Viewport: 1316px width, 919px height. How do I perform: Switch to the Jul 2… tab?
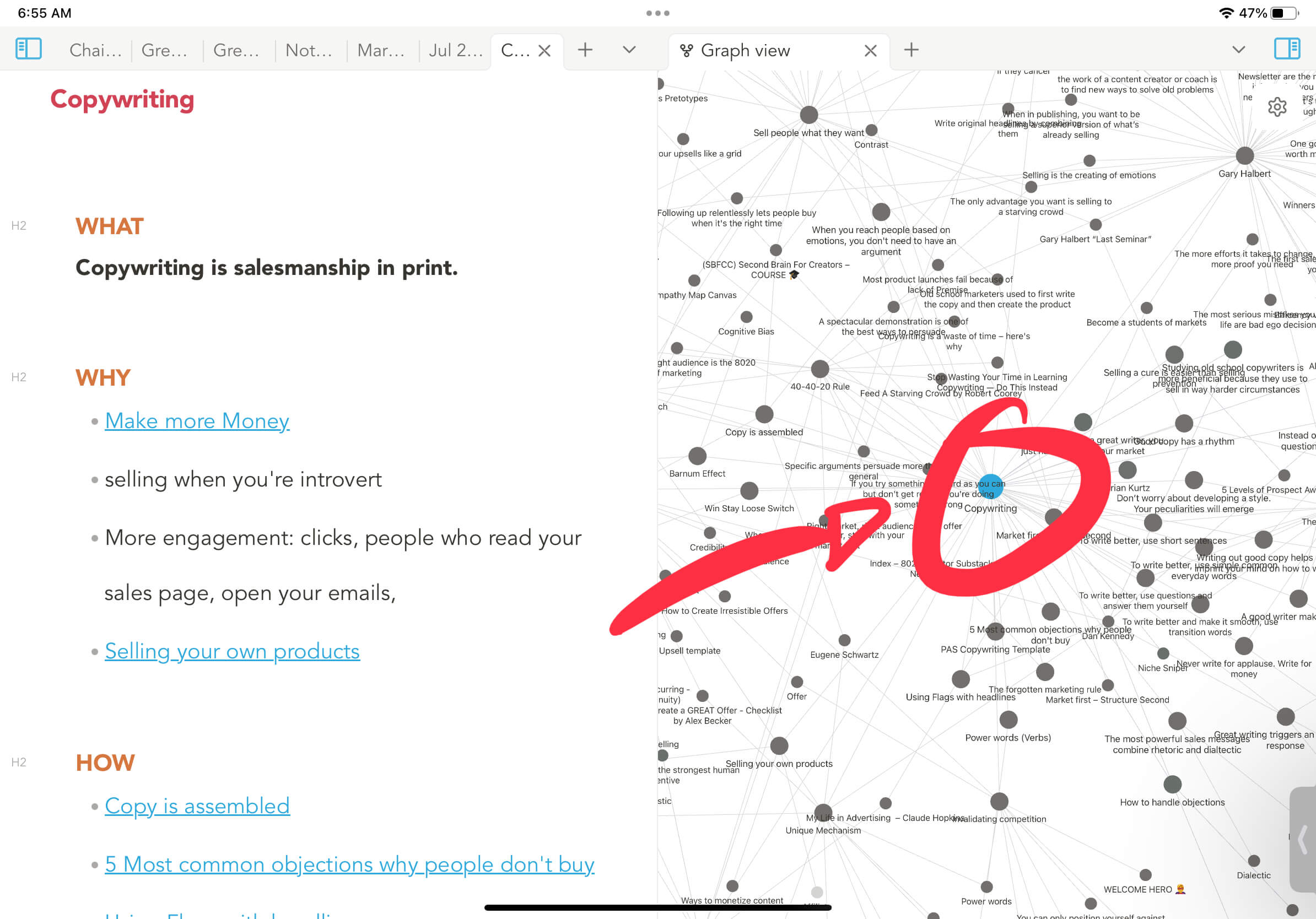pos(455,51)
